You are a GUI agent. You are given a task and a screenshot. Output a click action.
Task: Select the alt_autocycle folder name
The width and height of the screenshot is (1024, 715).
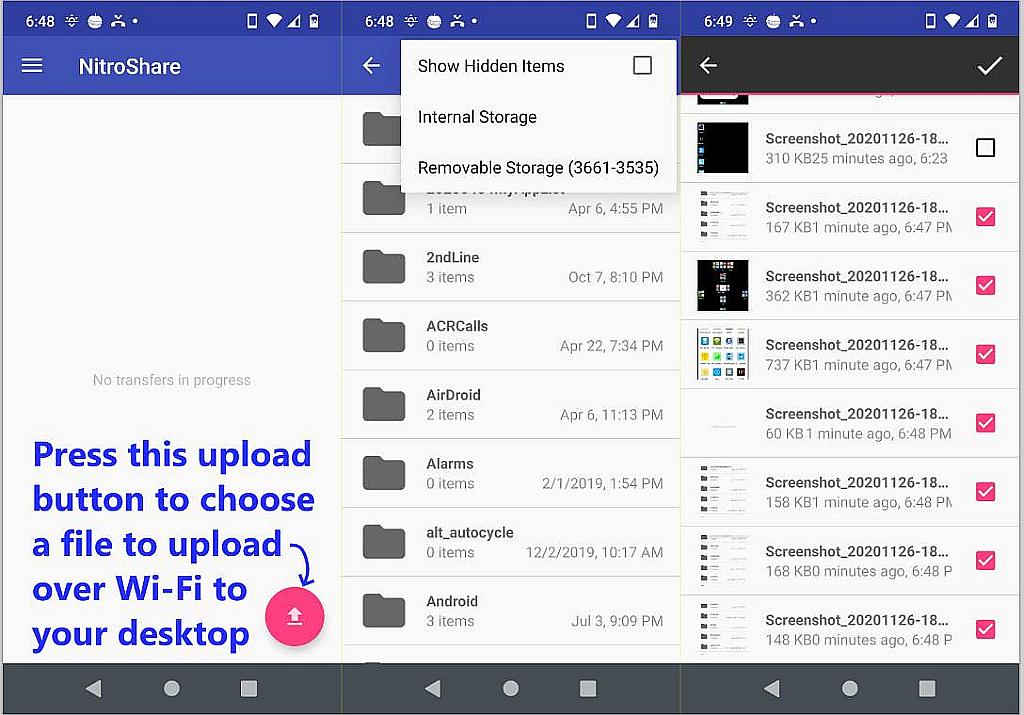point(470,533)
